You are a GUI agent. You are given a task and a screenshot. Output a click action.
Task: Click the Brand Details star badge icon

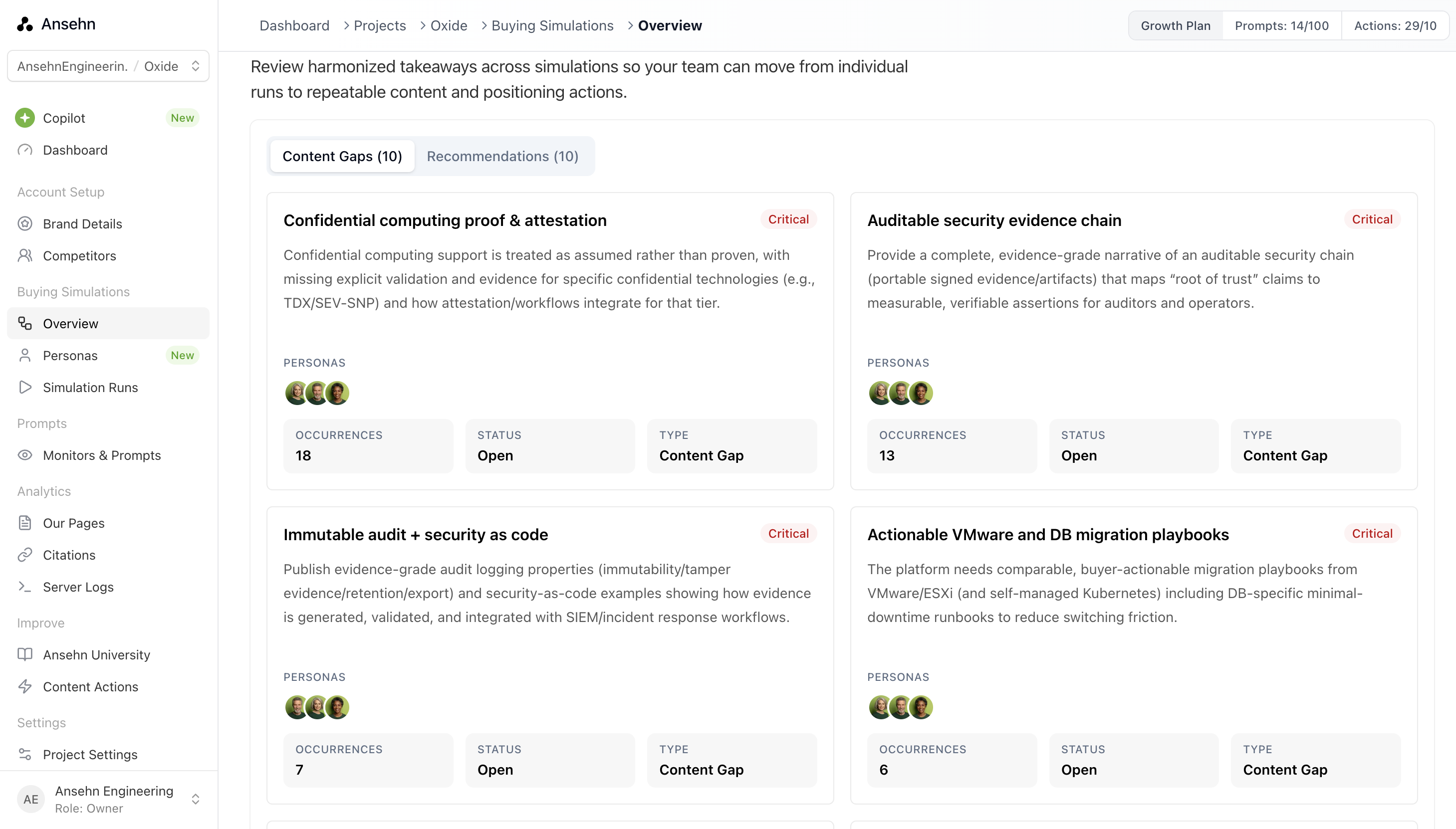[24, 224]
